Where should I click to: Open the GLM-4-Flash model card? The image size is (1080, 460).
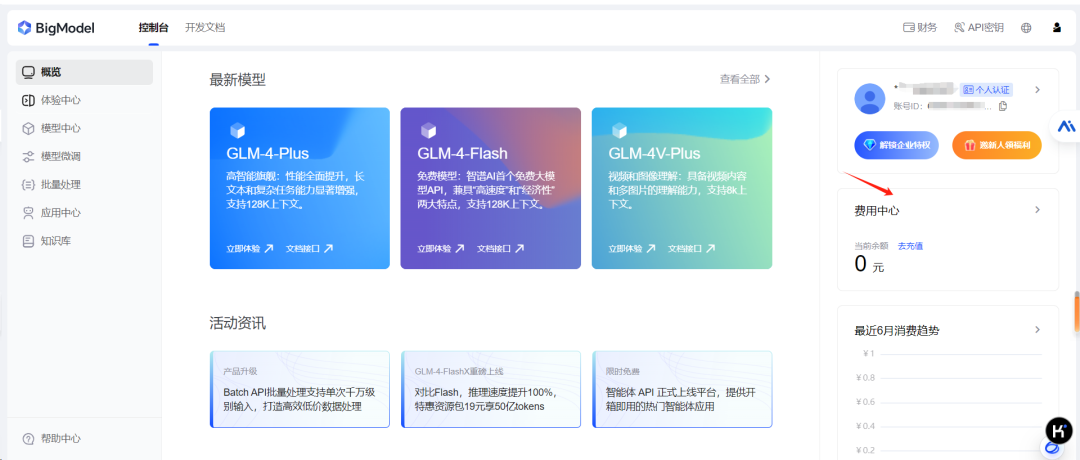tap(490, 188)
